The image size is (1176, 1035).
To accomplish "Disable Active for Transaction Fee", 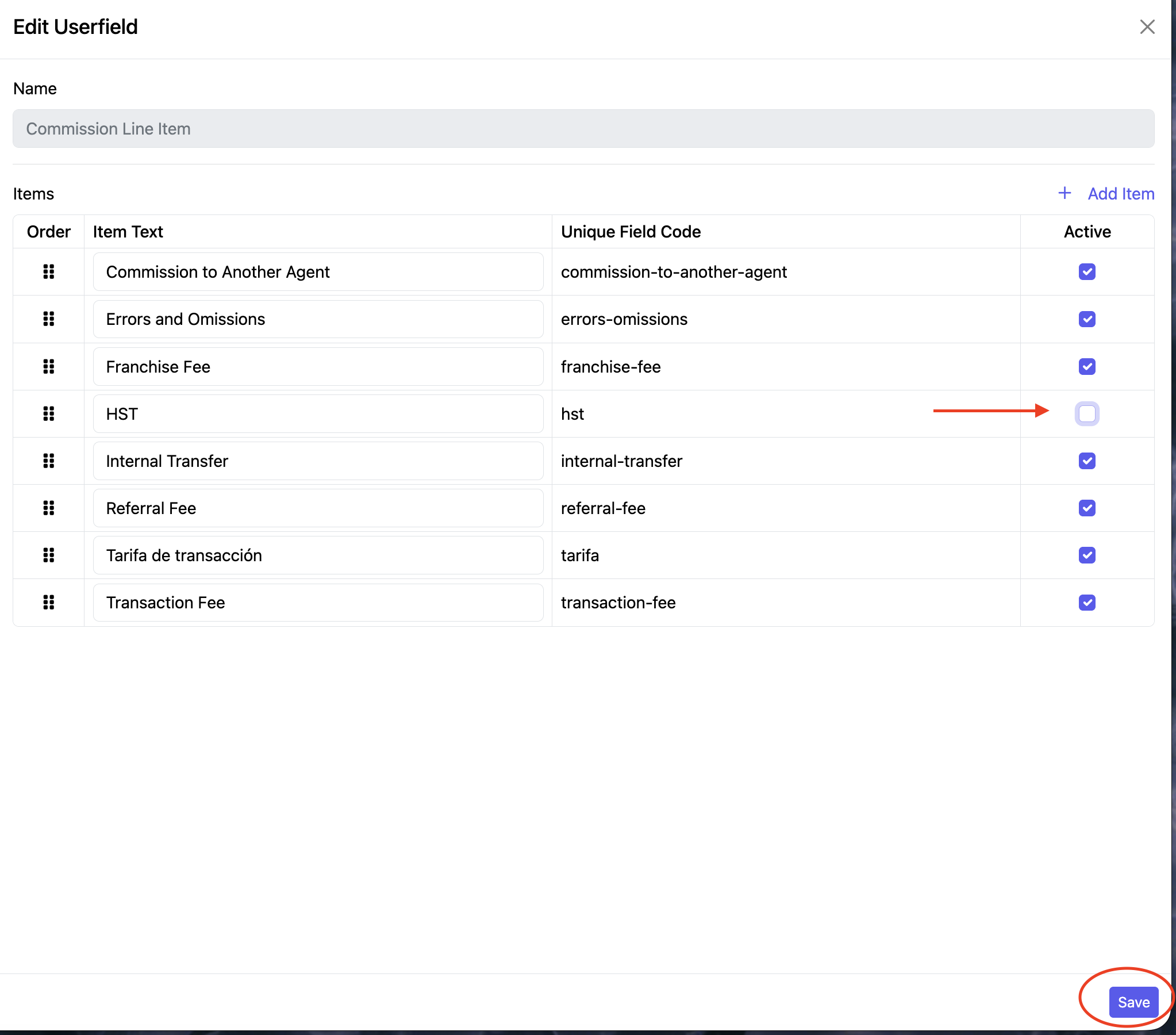I will [1087, 603].
